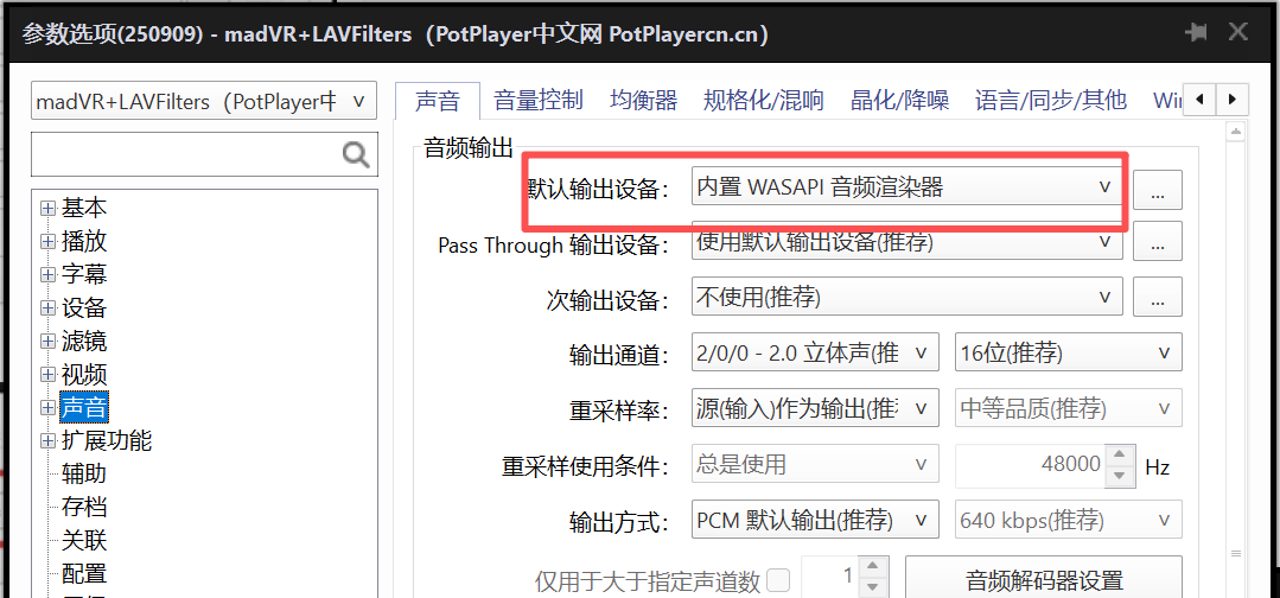Select 播放 in the settings tree
This screenshot has width=1280, height=598.
[x=84, y=241]
